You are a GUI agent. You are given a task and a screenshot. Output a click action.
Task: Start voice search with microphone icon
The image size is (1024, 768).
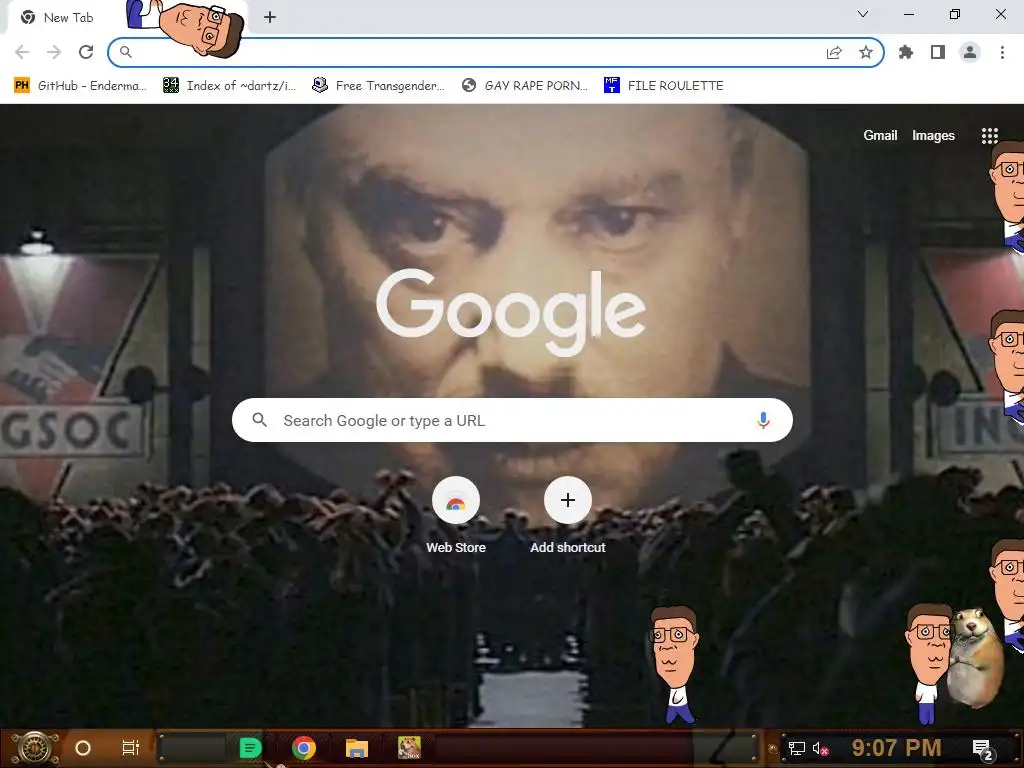[x=763, y=420]
